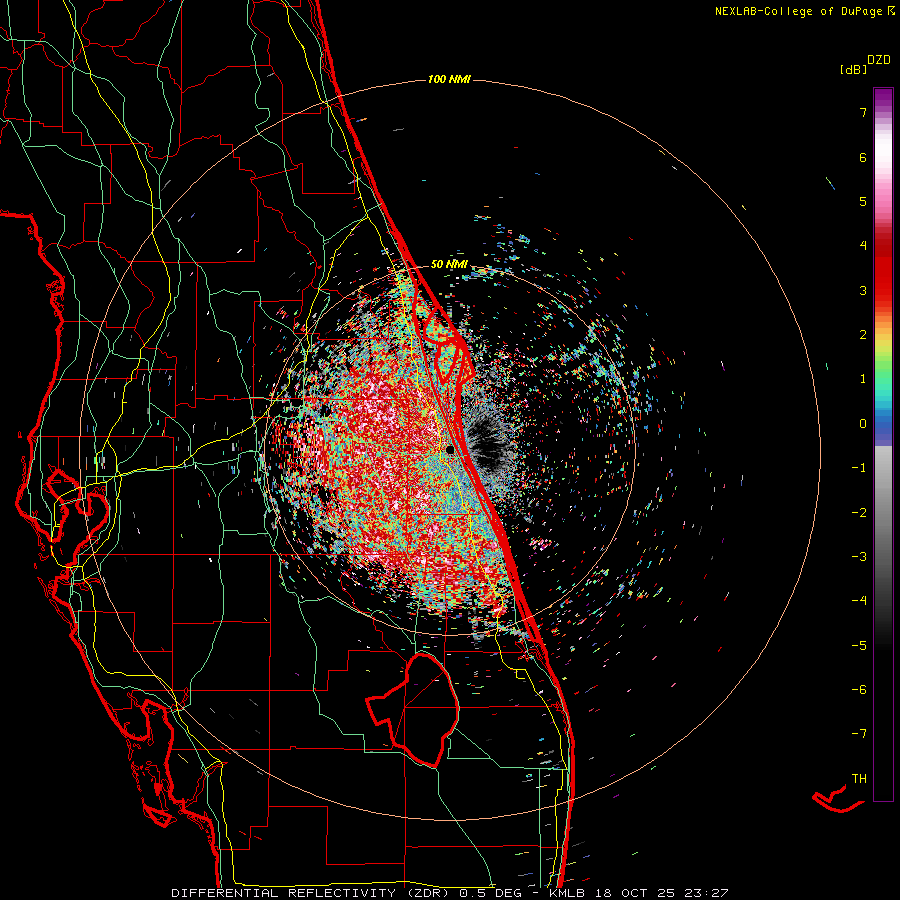Click the 5 value on color scale
Viewport: 900px width, 900px height.
[863, 201]
